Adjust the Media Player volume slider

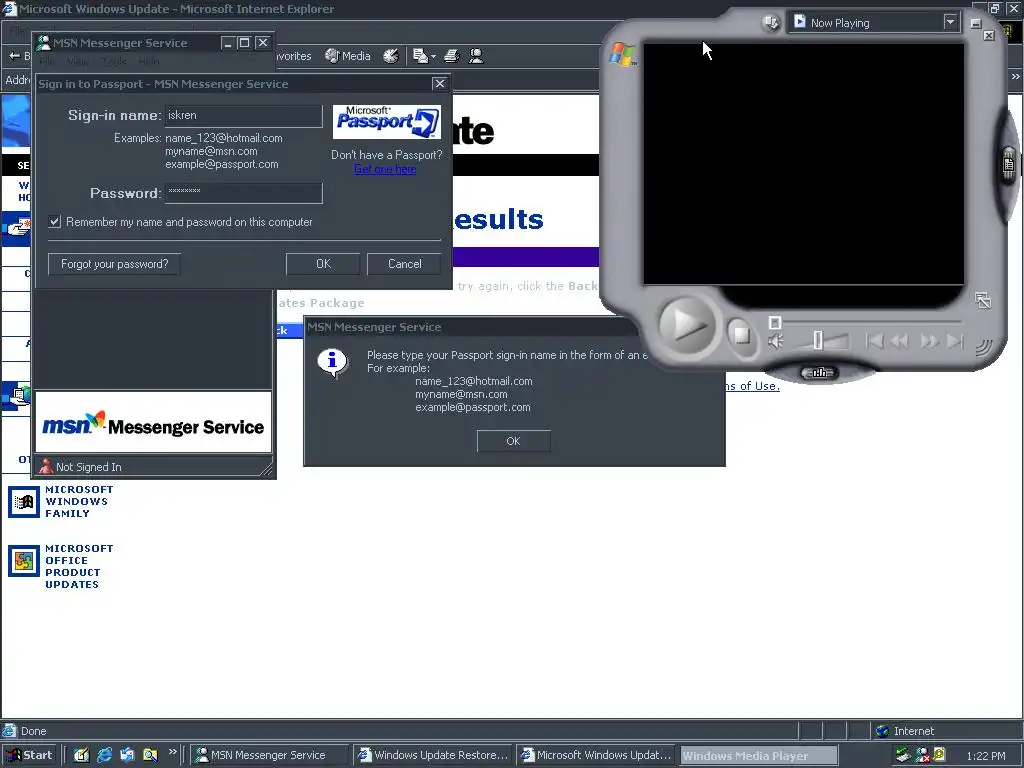(818, 340)
